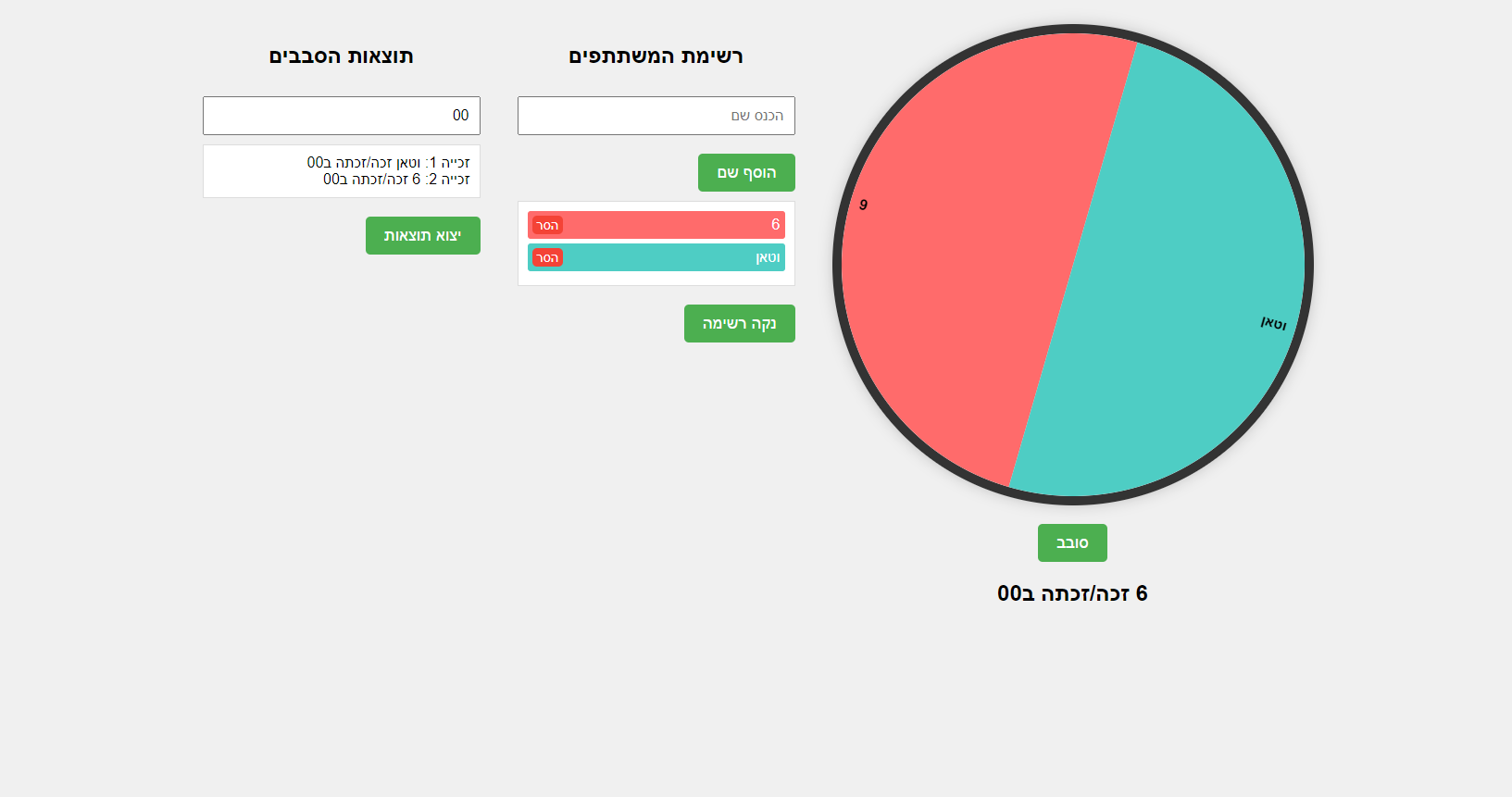Click the "6" label on the wheel
The image size is (1512, 797).
[x=863, y=205]
